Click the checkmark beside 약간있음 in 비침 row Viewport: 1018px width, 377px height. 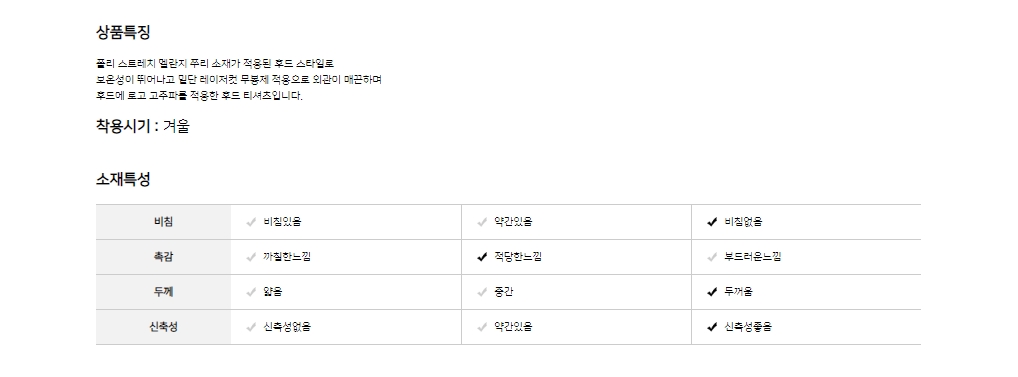[482, 222]
